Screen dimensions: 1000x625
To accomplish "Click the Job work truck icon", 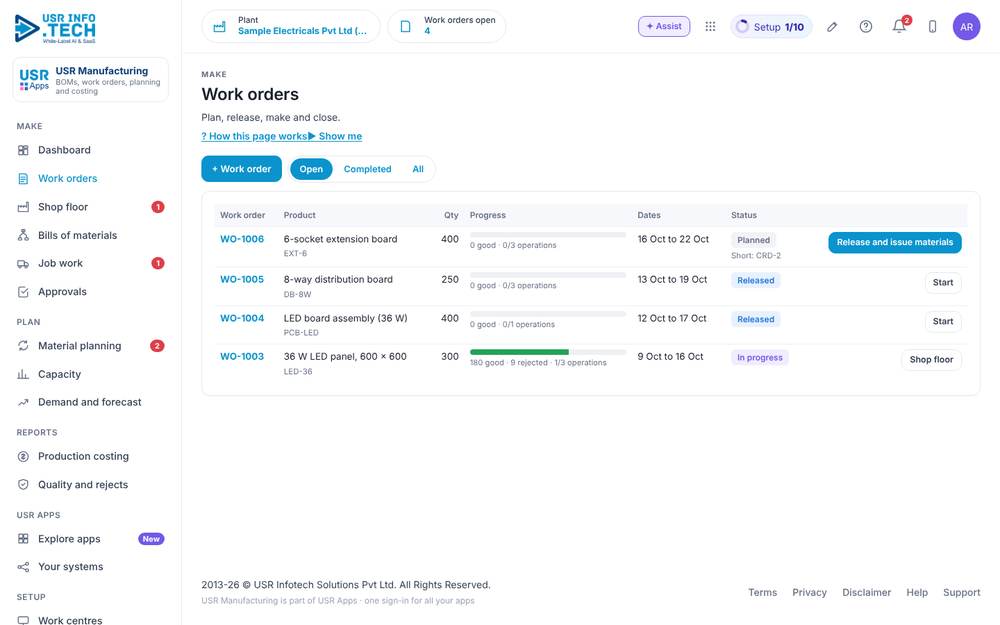I will click(x=23, y=263).
